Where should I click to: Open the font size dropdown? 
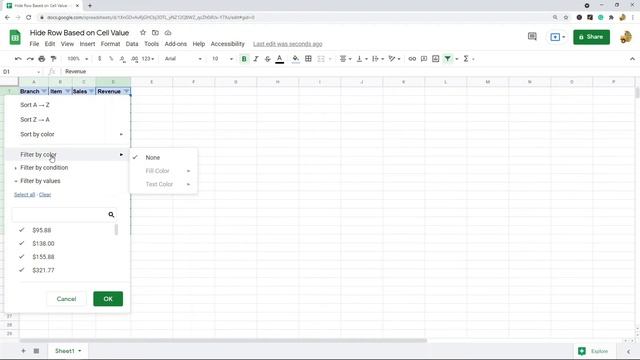[222, 59]
